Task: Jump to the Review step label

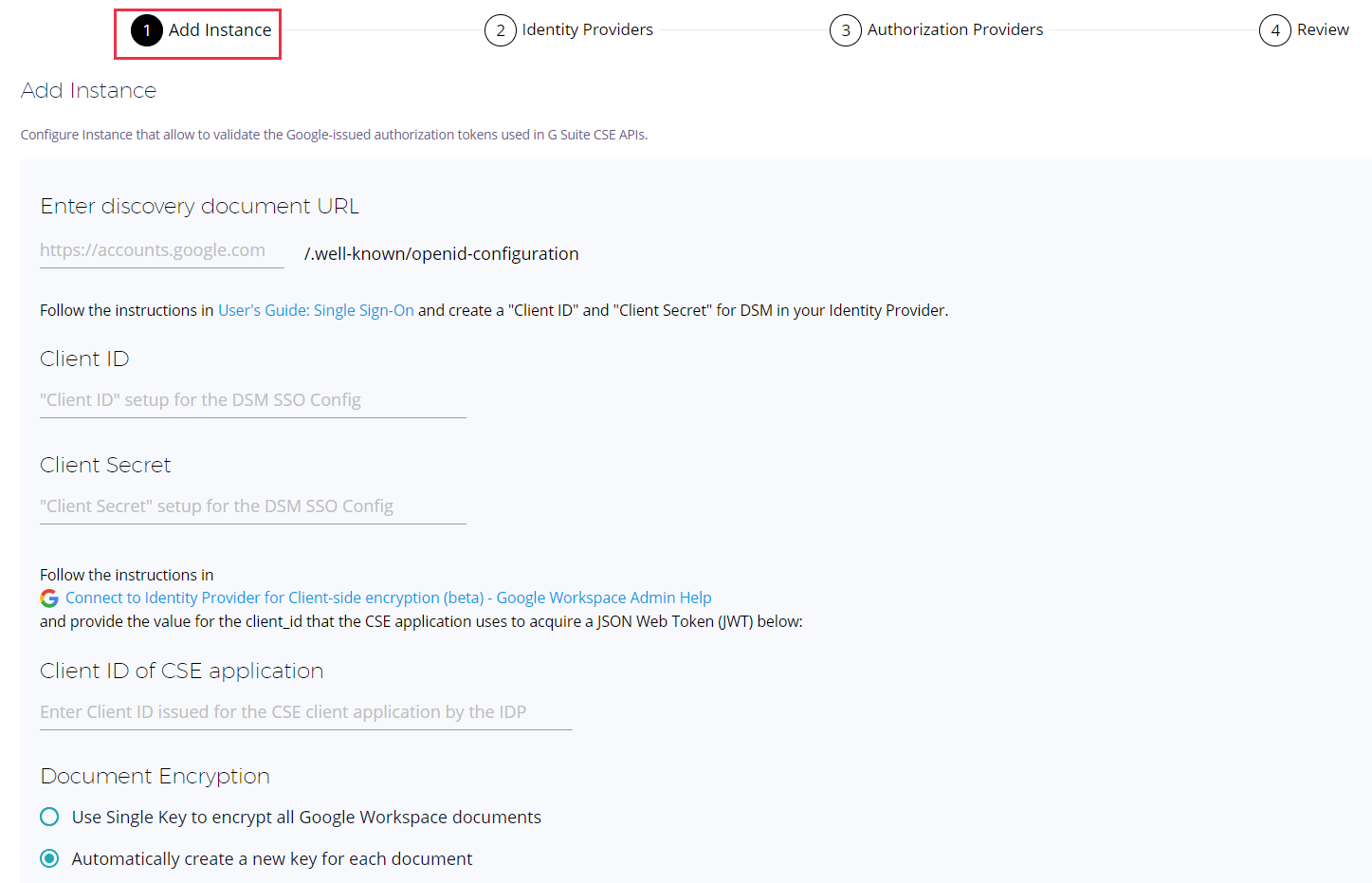Action: coord(1323,30)
